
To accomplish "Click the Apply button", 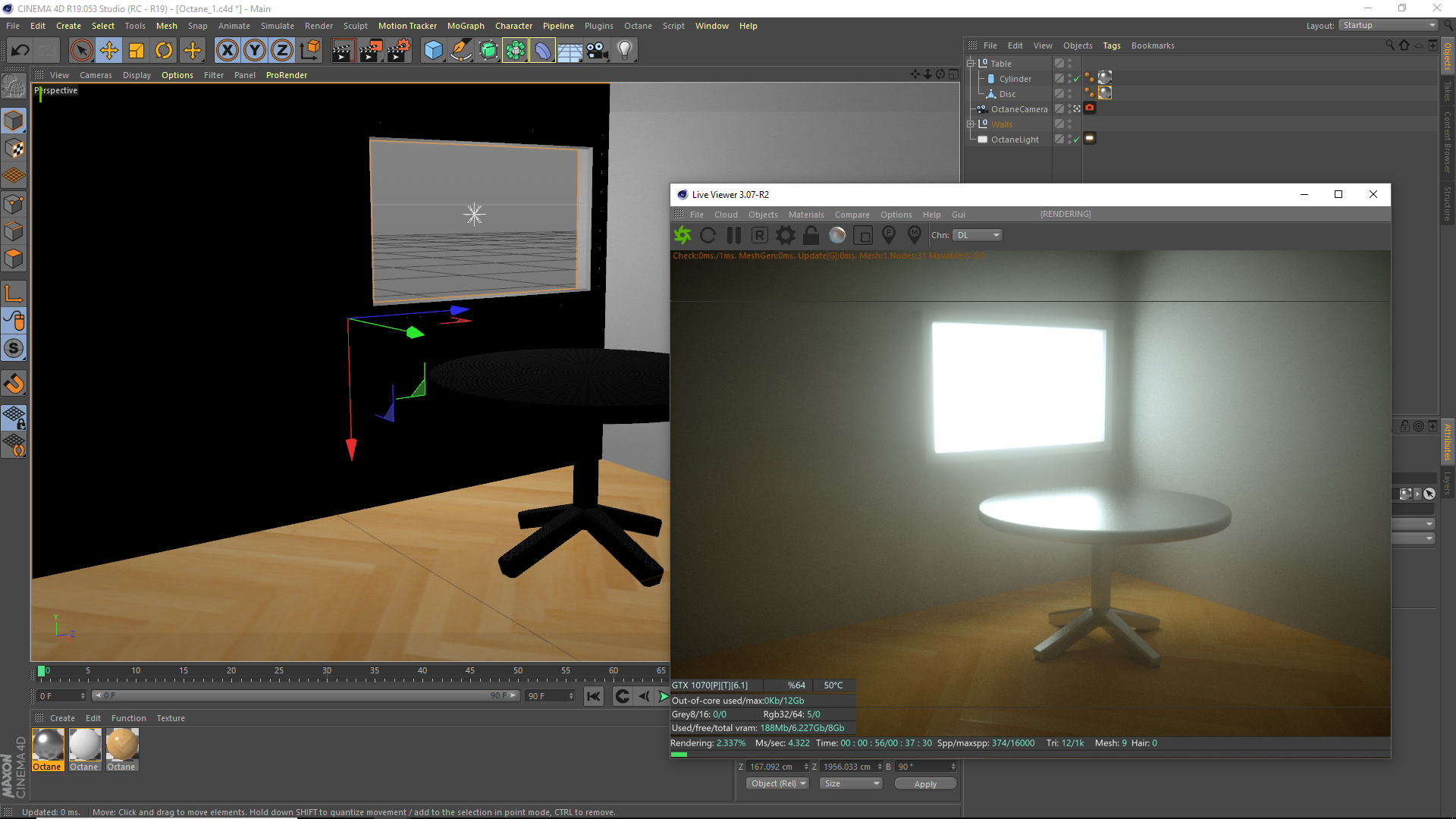I will coord(924,784).
